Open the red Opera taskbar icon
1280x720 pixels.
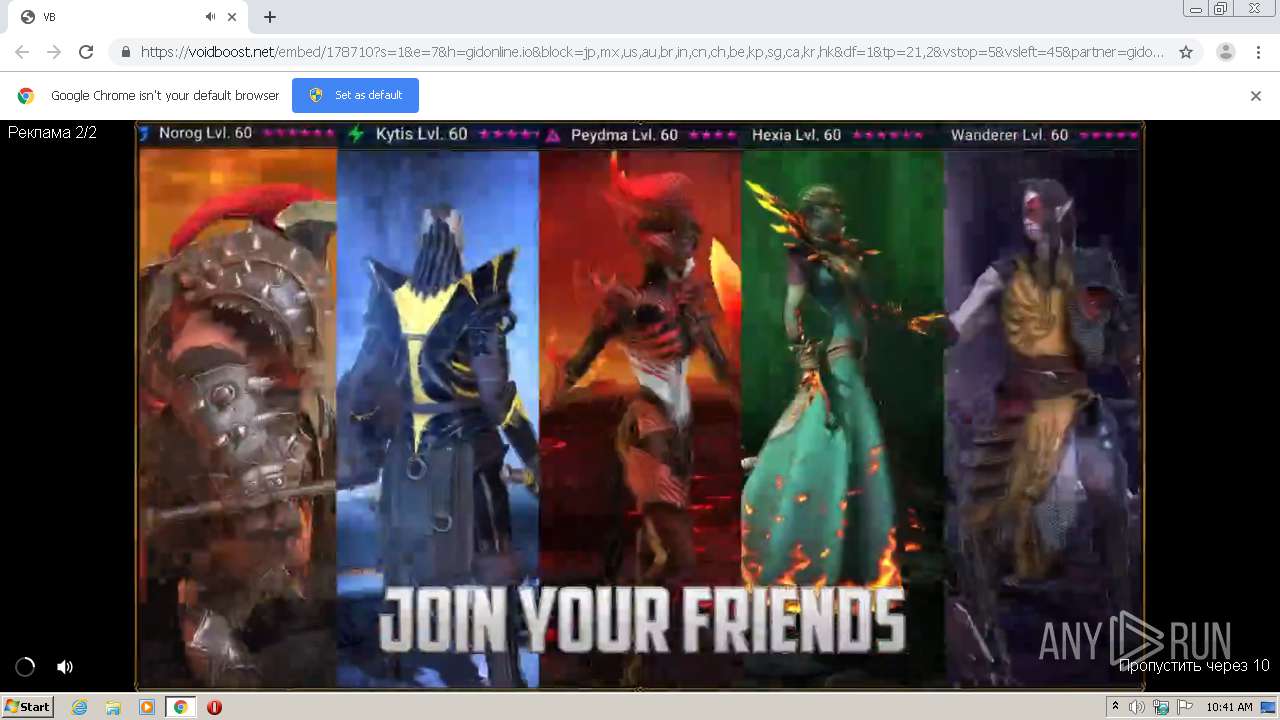tap(214, 707)
